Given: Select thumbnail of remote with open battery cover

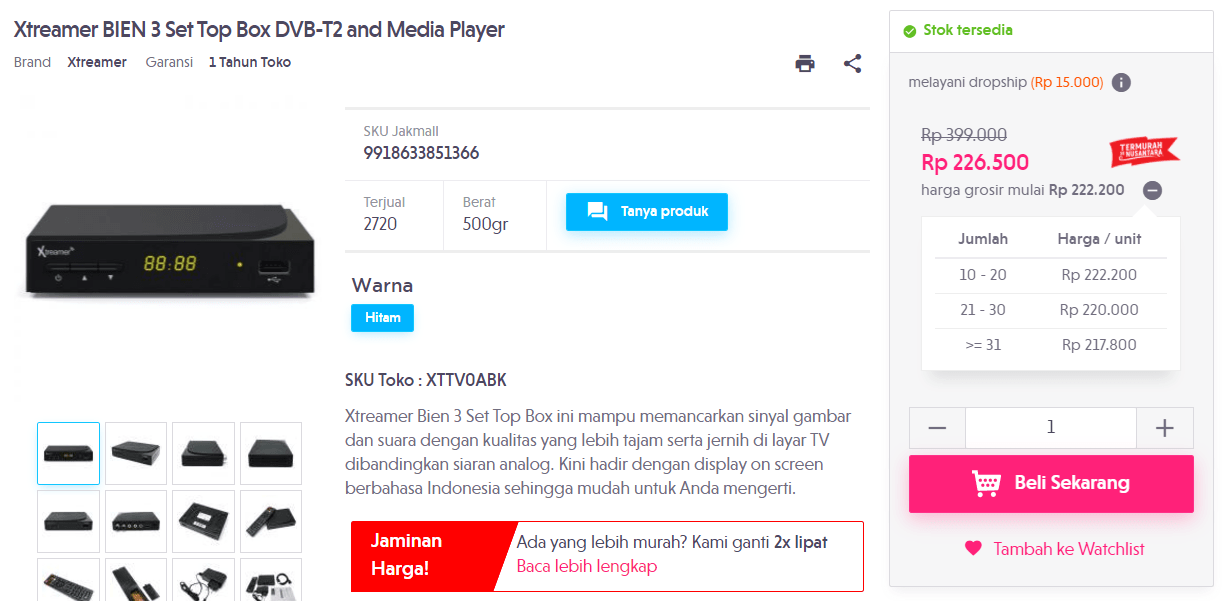Looking at the screenshot, I should [x=136, y=580].
